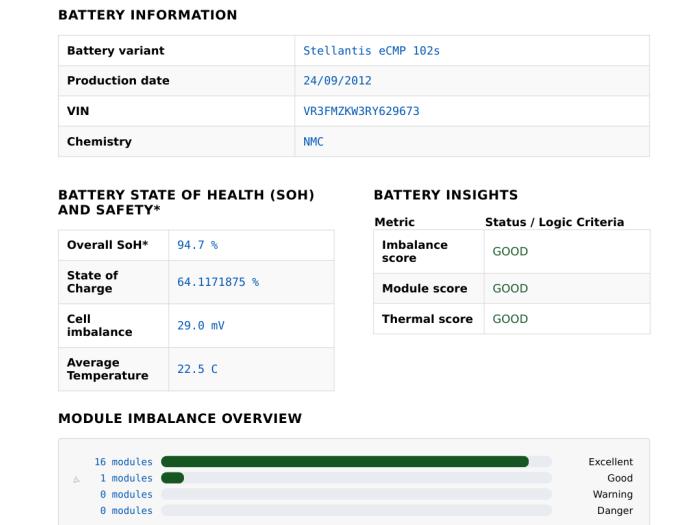Click the State of Charge 64.1171875 % value
700x525 pixels.
tap(218, 282)
